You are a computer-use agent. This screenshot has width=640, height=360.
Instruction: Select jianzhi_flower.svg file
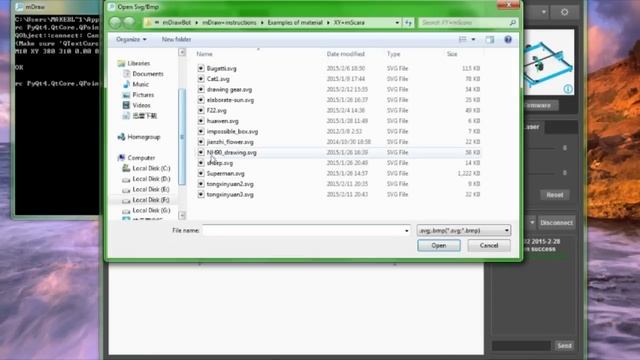(x=230, y=142)
